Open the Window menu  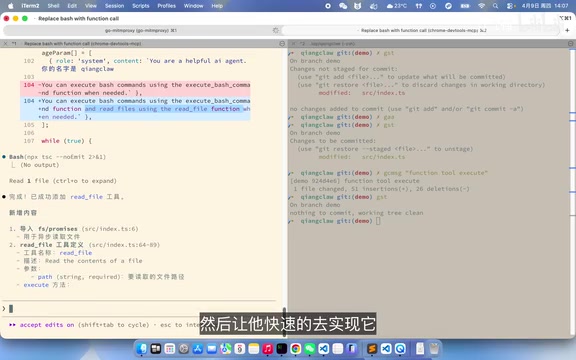tap(193, 6)
